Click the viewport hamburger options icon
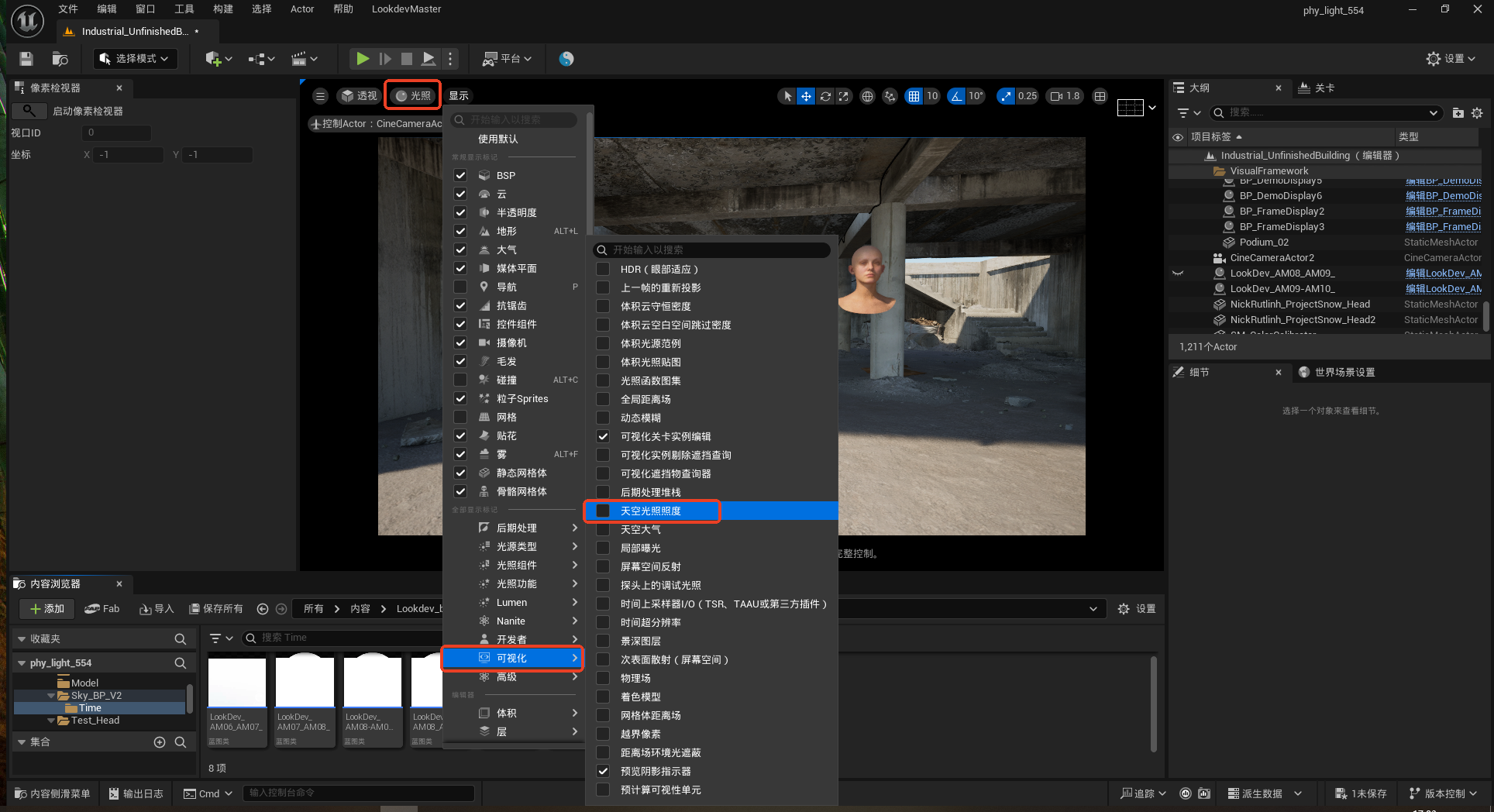This screenshot has height=812, width=1494. (320, 96)
